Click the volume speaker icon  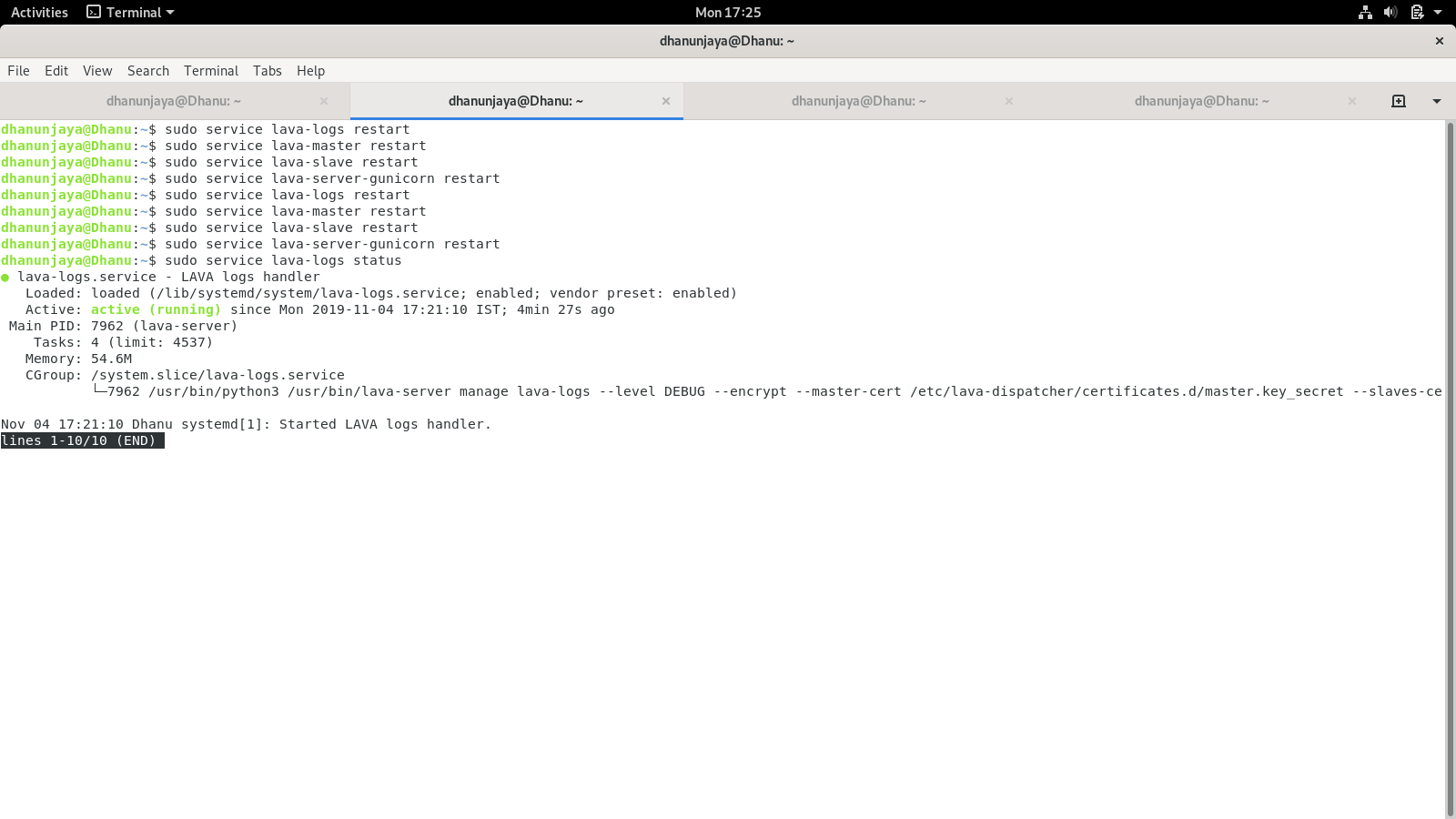[1390, 12]
